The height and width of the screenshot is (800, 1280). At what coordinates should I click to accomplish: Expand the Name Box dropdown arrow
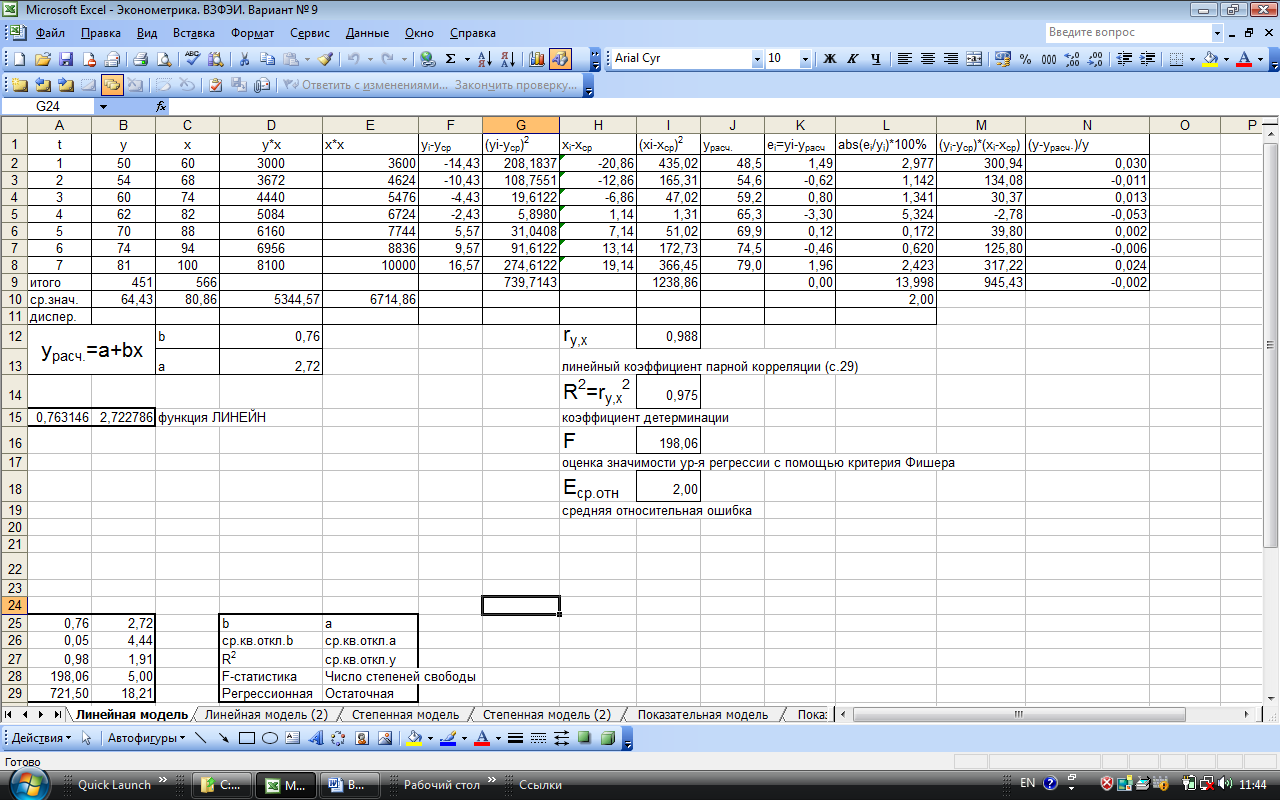coord(102,106)
